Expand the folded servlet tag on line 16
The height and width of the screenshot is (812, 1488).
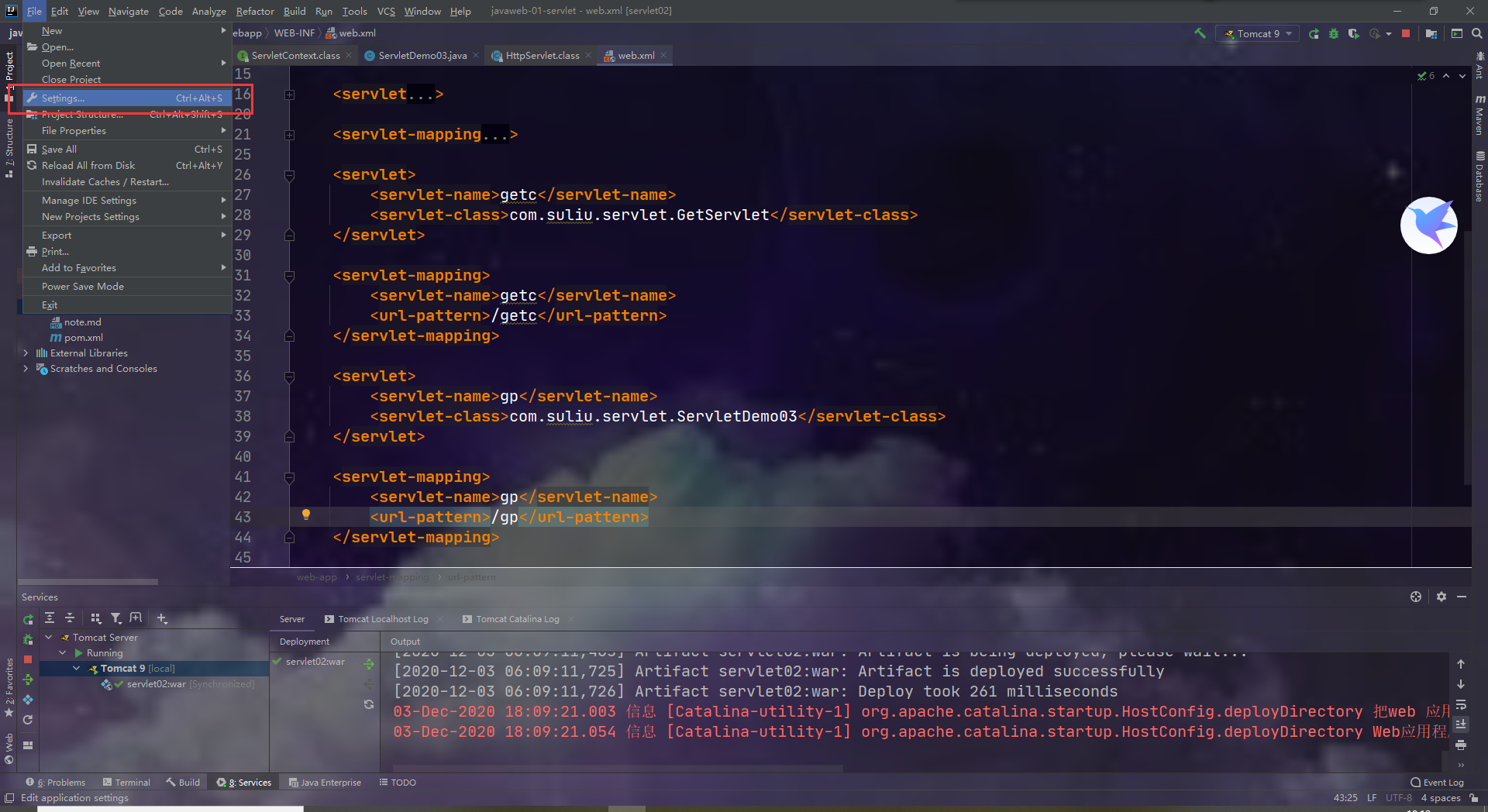click(289, 95)
